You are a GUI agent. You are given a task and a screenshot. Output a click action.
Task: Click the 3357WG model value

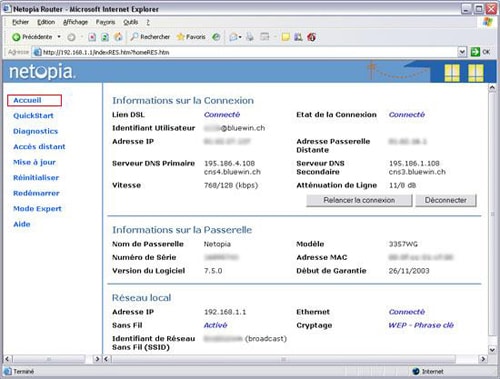click(403, 244)
